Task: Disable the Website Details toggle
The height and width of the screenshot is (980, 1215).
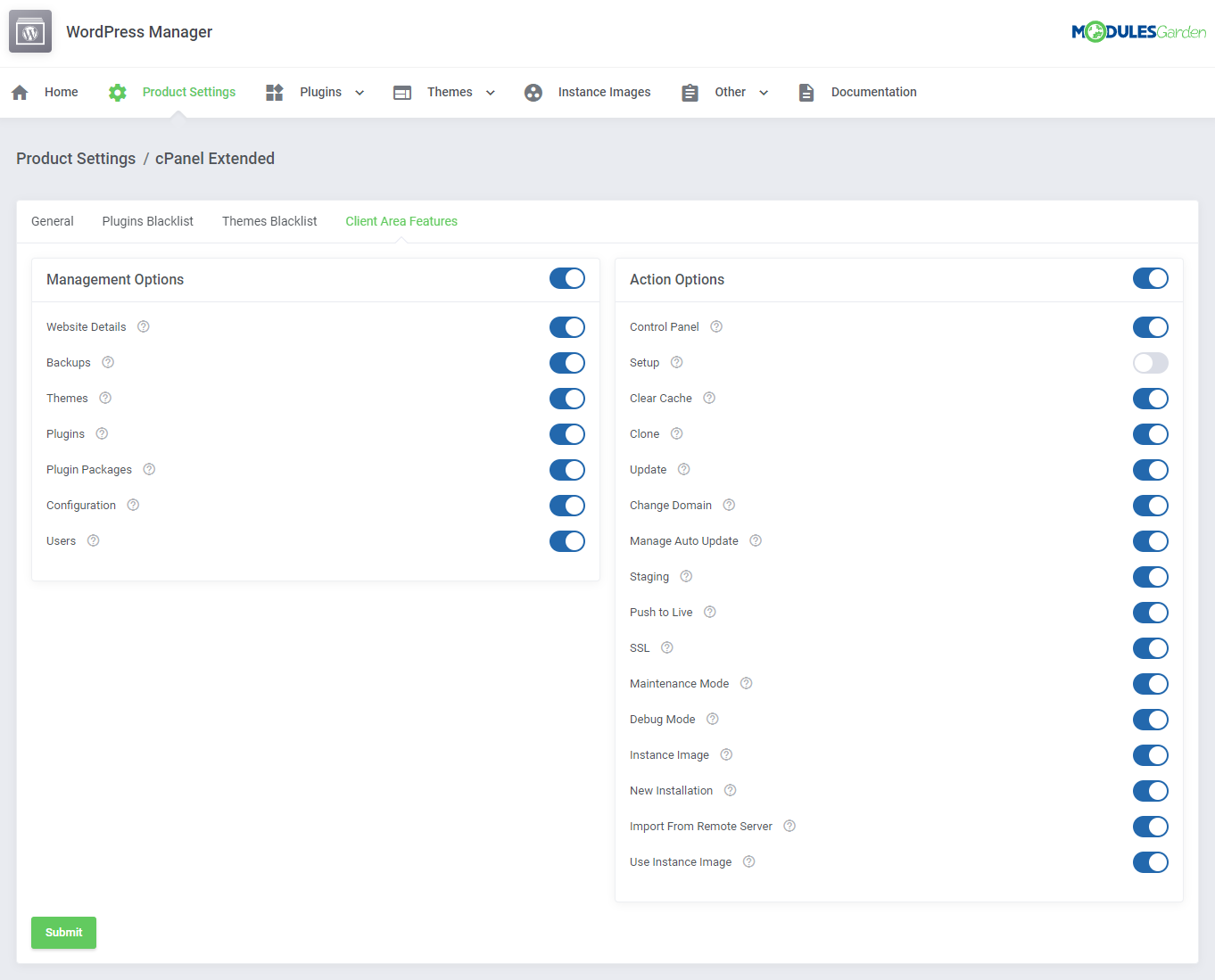Action: pos(567,327)
